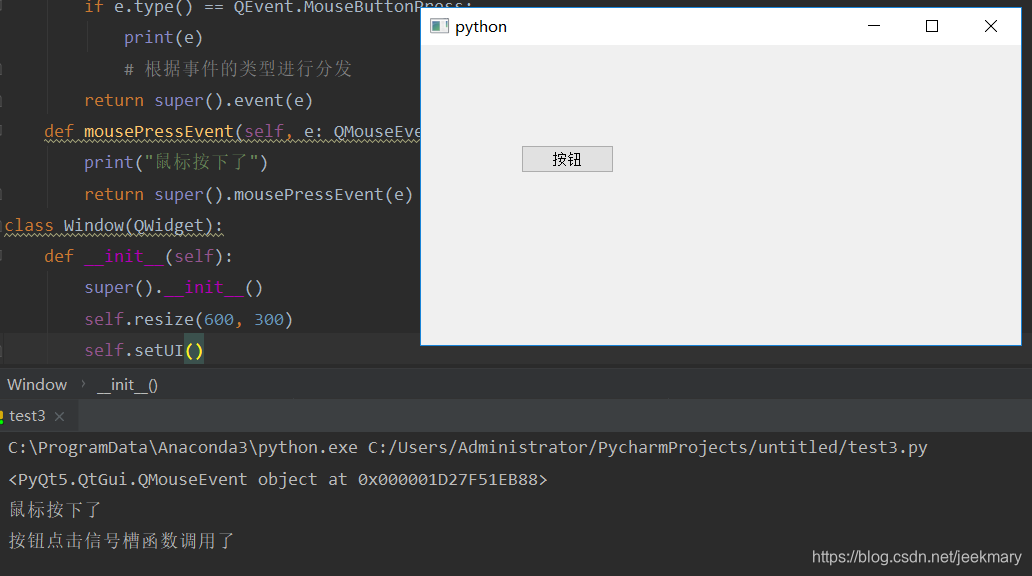
Task: Close the python window
Action: click(991, 26)
